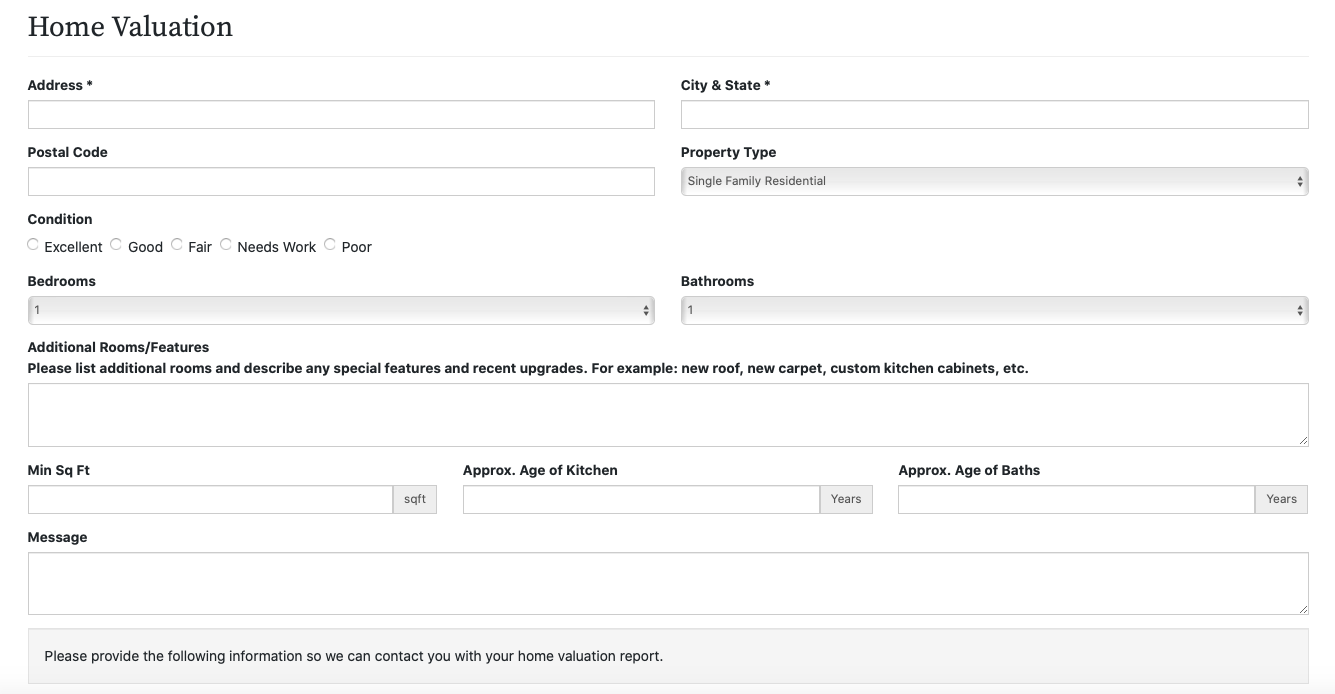Click the Additional Rooms/Features text area

(667, 414)
